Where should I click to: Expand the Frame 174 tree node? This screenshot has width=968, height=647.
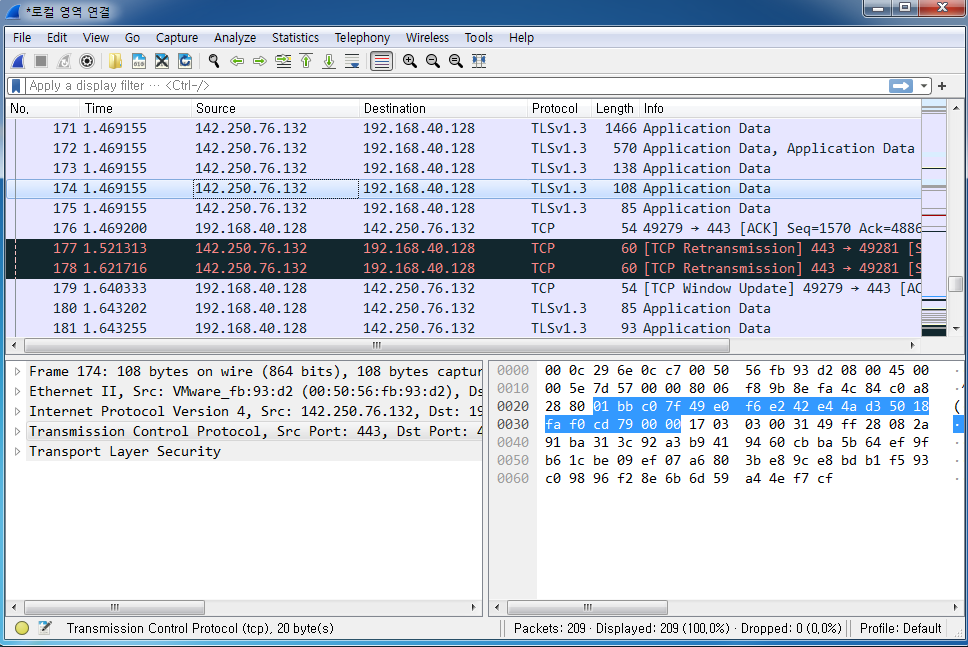17,372
